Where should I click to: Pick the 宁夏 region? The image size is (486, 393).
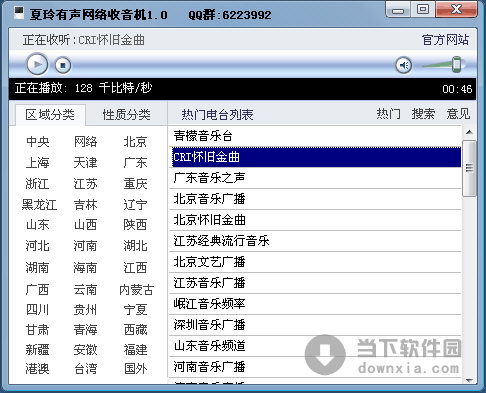[135, 310]
